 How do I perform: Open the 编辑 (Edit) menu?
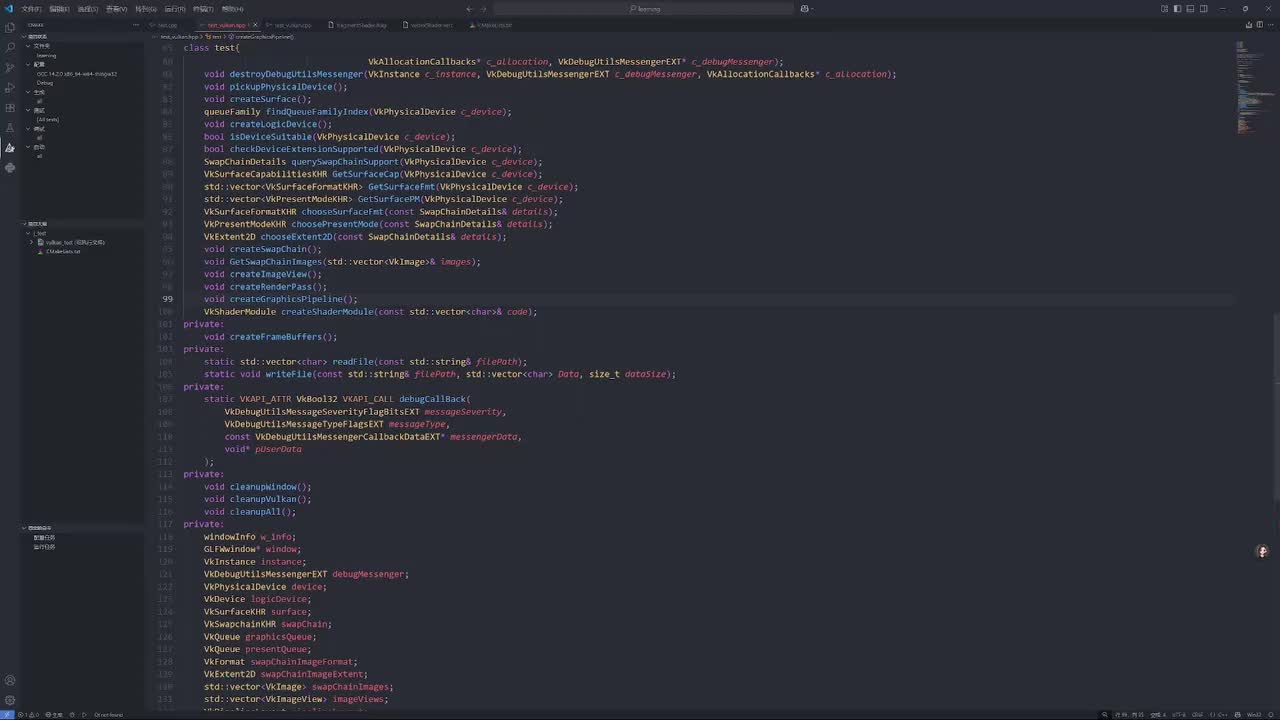coord(58,9)
